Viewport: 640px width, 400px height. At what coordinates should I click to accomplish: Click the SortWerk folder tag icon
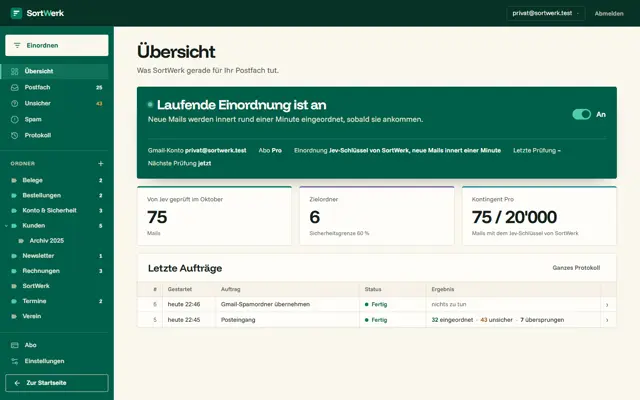click(x=14, y=286)
